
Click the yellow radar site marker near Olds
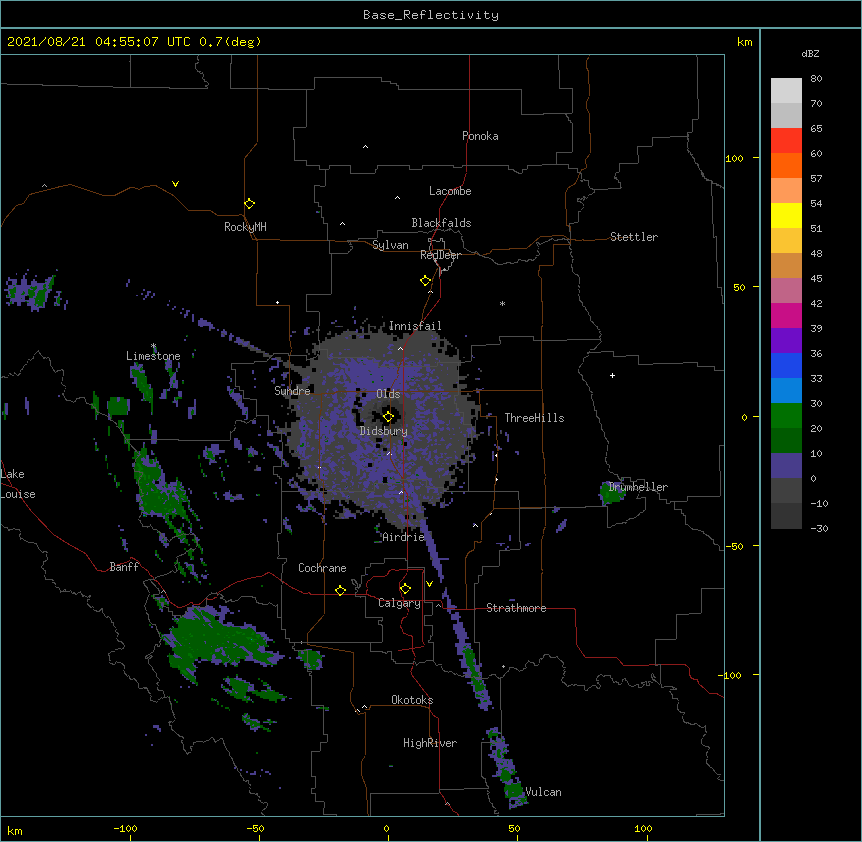point(388,416)
